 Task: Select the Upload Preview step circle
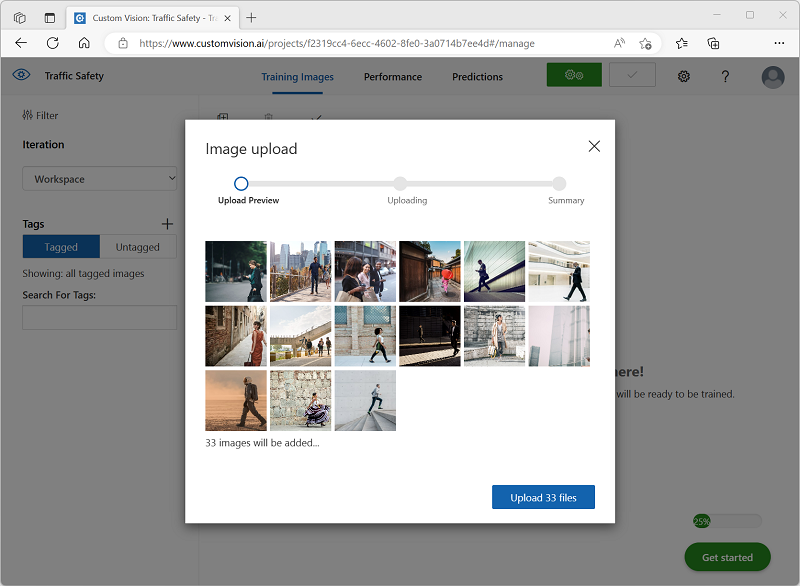(241, 184)
